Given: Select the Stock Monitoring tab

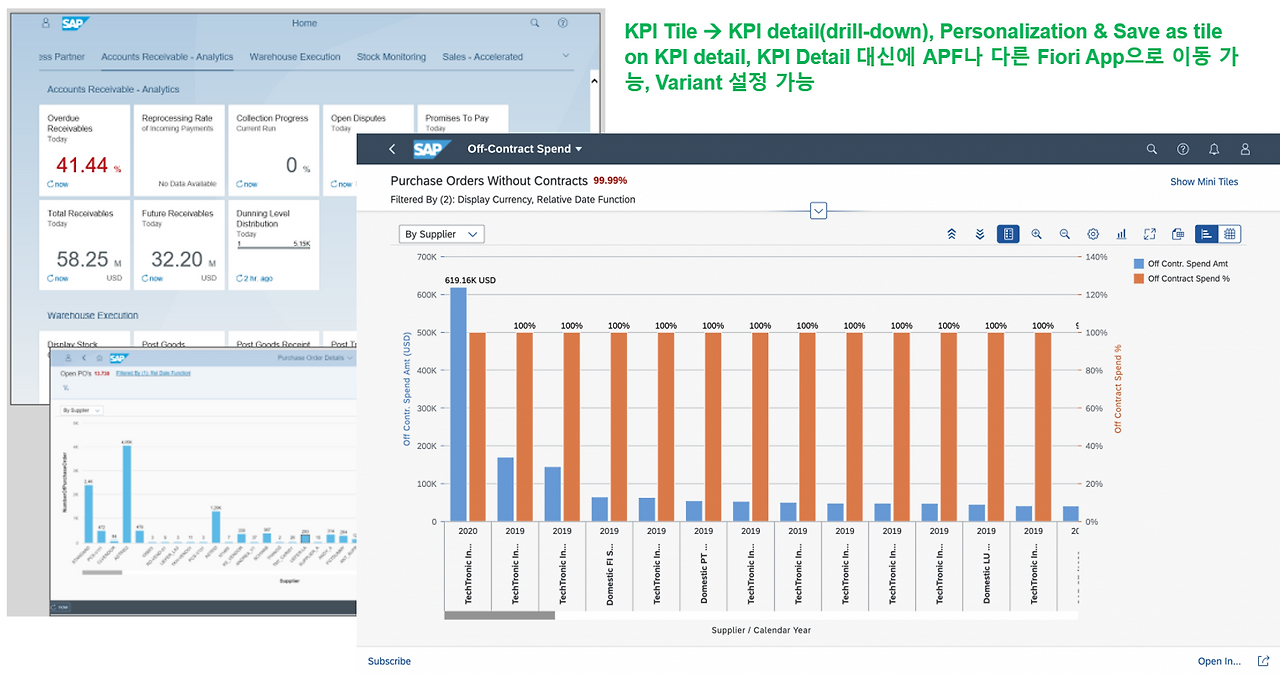Looking at the screenshot, I should click(391, 57).
